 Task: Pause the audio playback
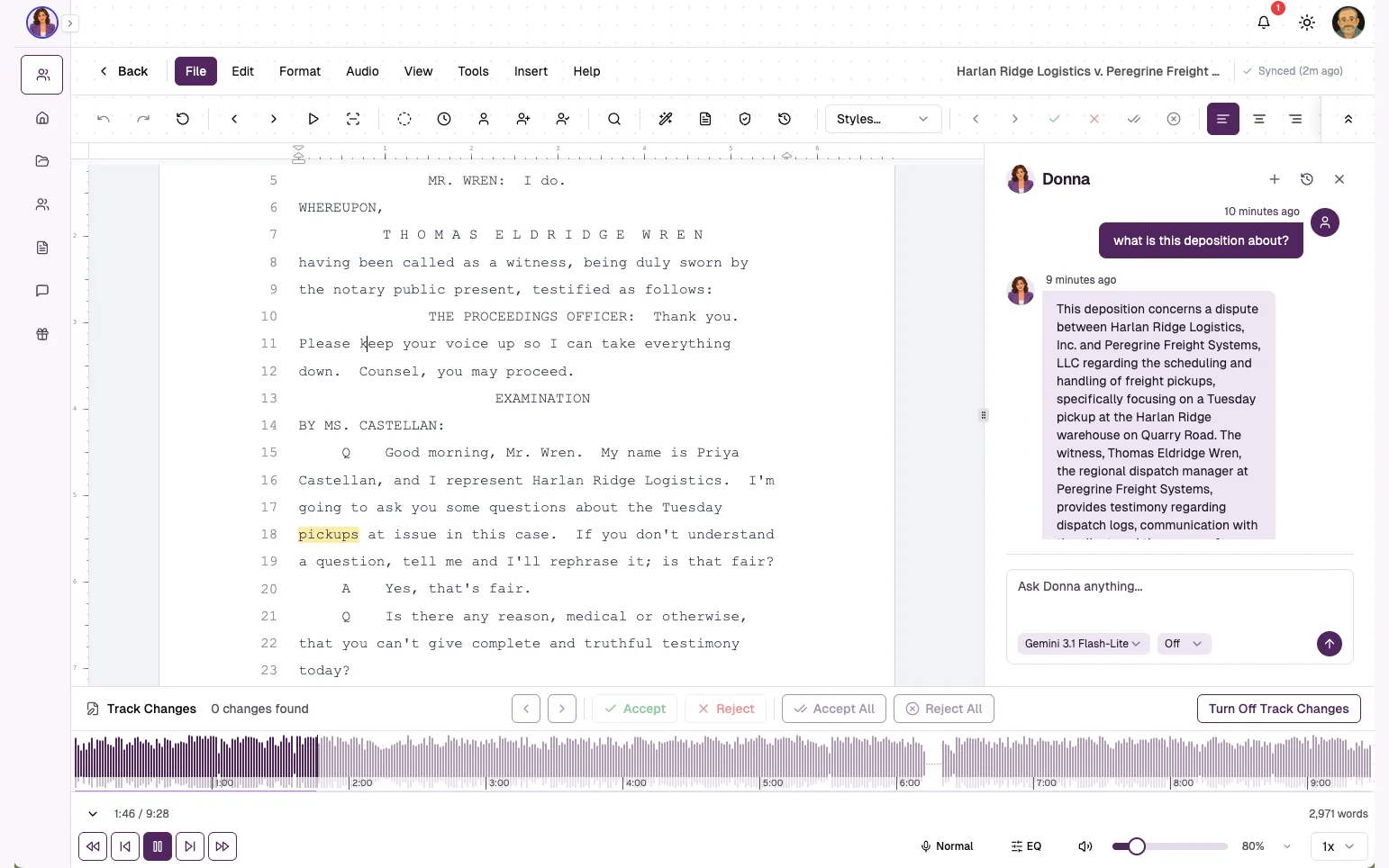pyautogui.click(x=158, y=846)
